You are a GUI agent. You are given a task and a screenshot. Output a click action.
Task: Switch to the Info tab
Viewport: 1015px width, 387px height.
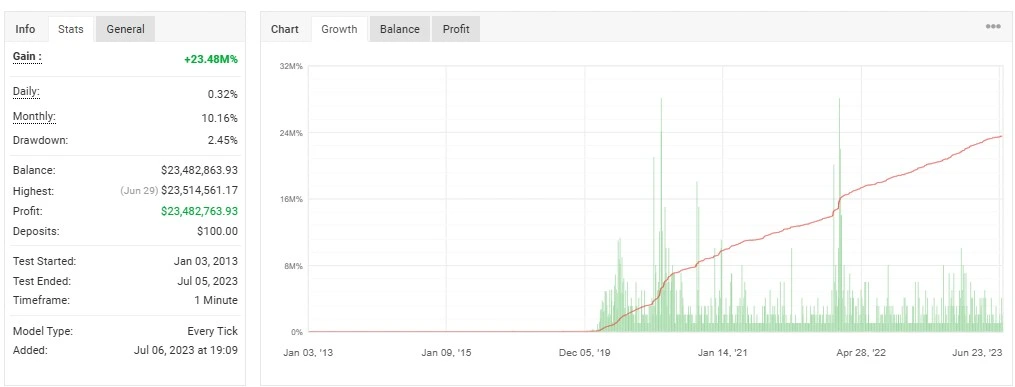pyautogui.click(x=25, y=29)
